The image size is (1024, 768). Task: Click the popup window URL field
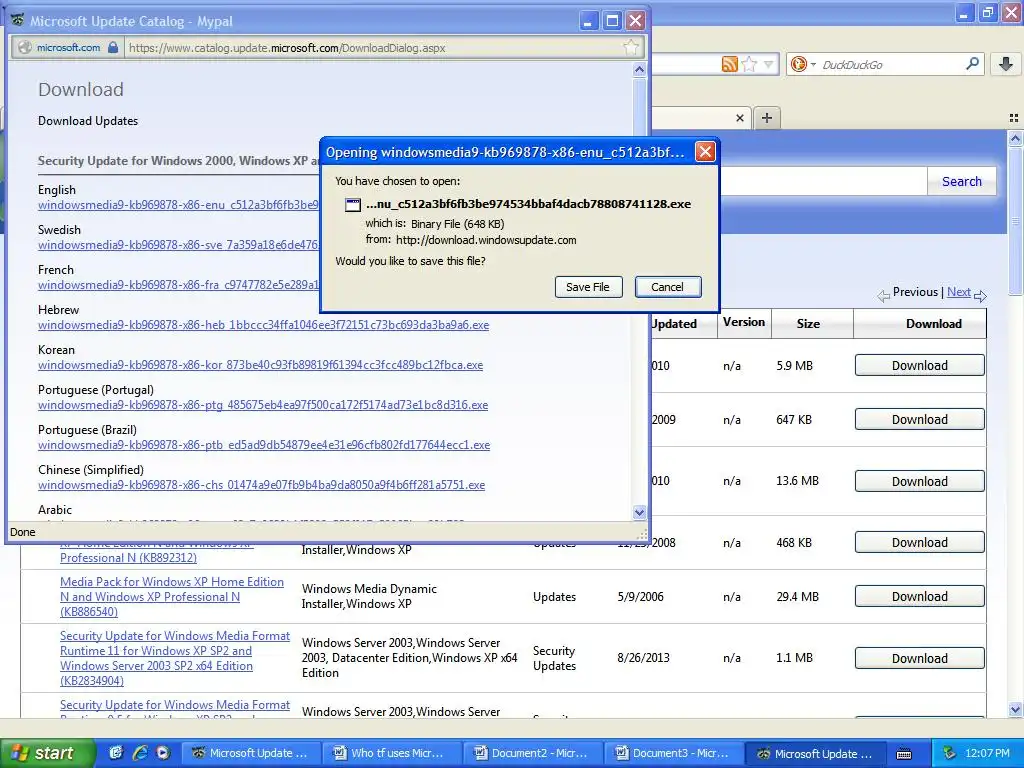pyautogui.click(x=372, y=48)
